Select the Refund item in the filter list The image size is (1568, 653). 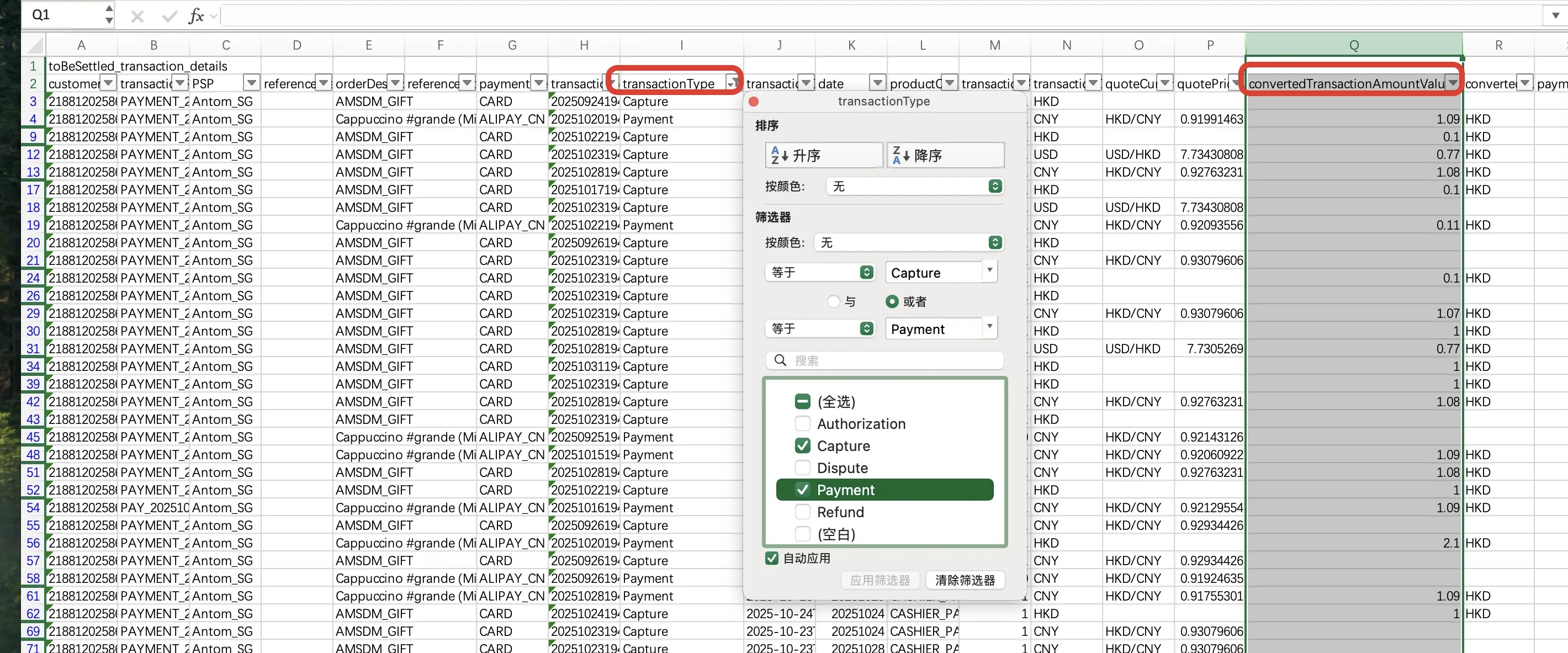pos(840,512)
